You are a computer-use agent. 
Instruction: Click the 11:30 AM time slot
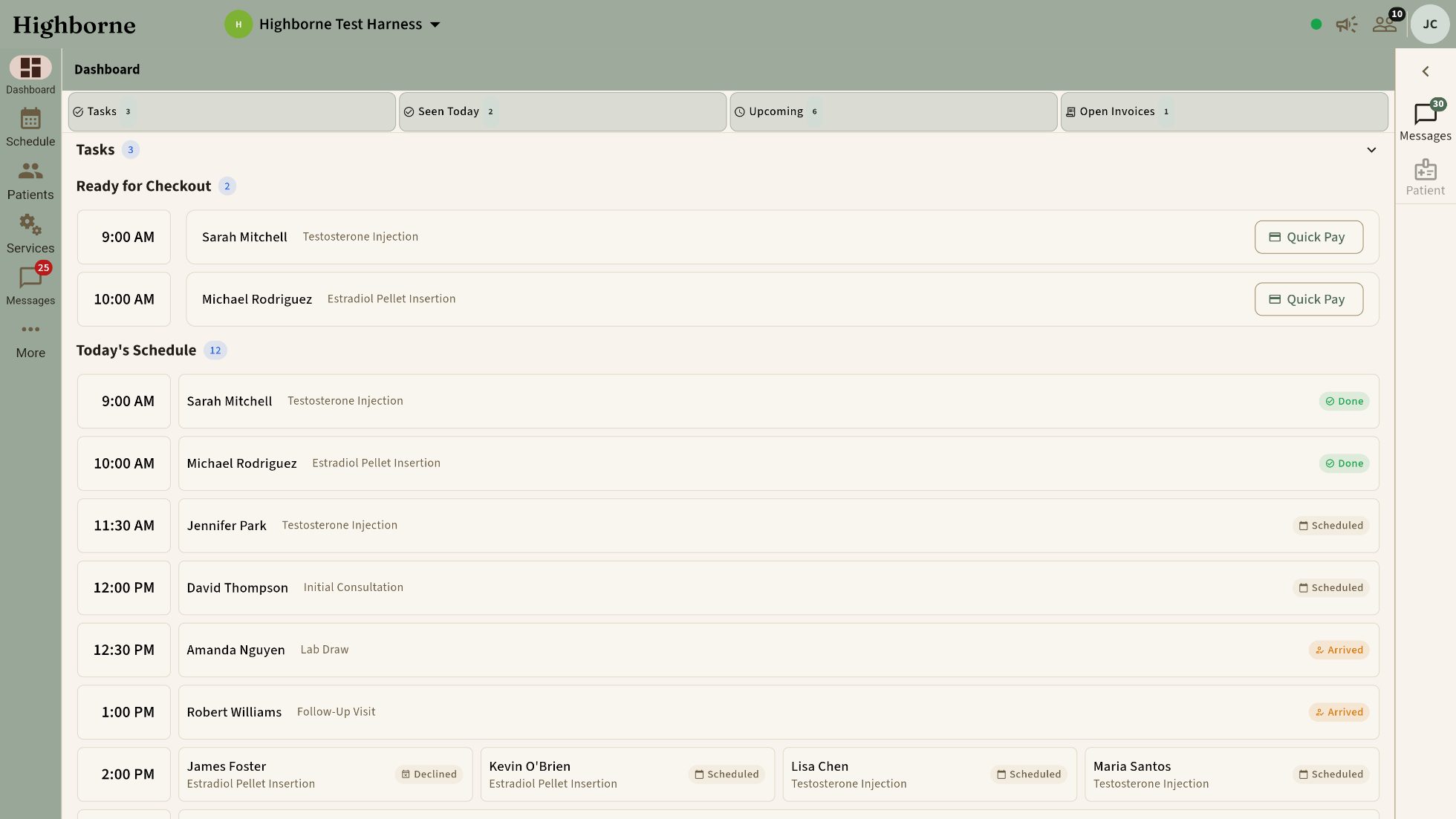124,526
